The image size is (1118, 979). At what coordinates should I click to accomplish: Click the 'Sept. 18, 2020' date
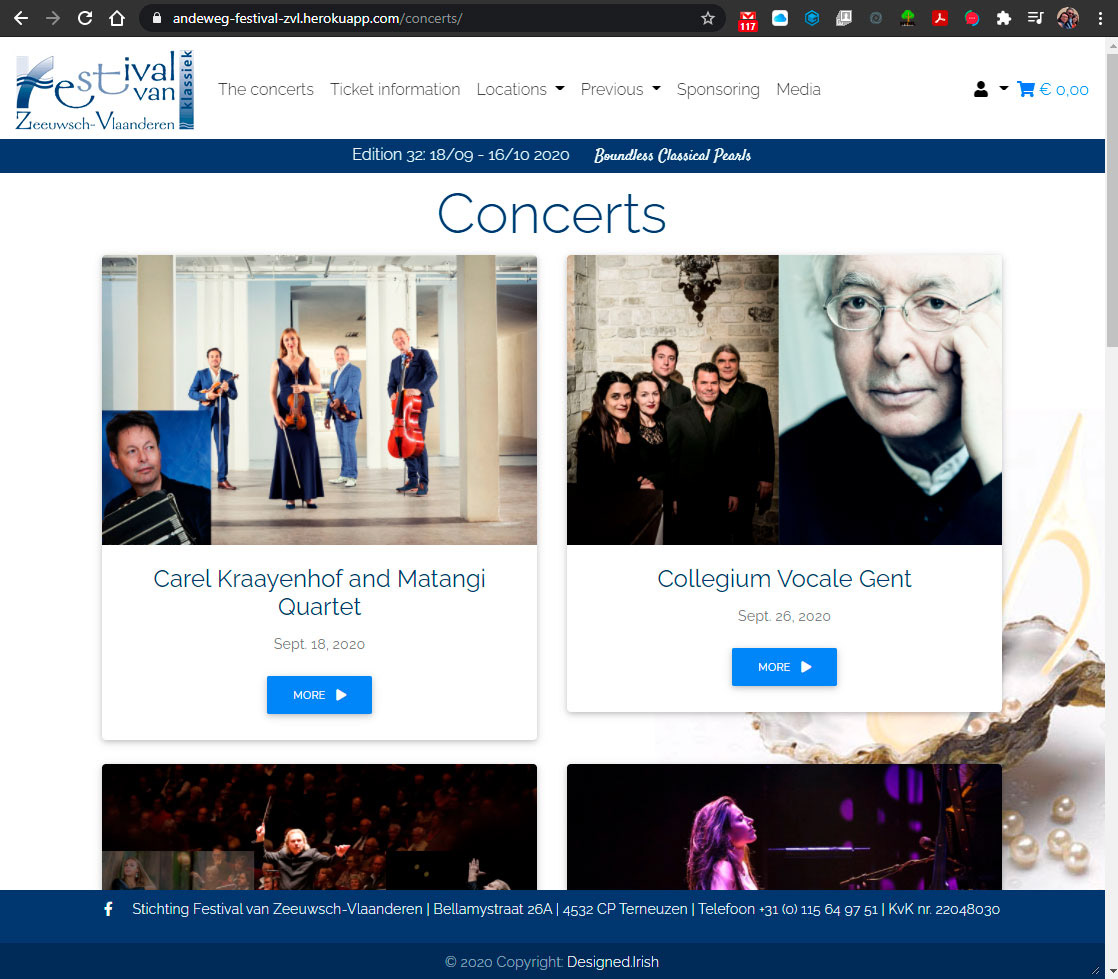(x=319, y=645)
